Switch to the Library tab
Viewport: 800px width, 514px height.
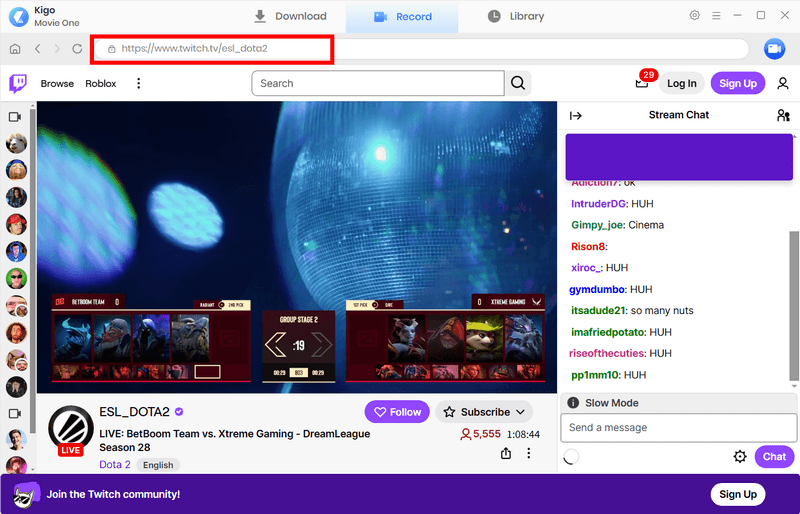[516, 16]
